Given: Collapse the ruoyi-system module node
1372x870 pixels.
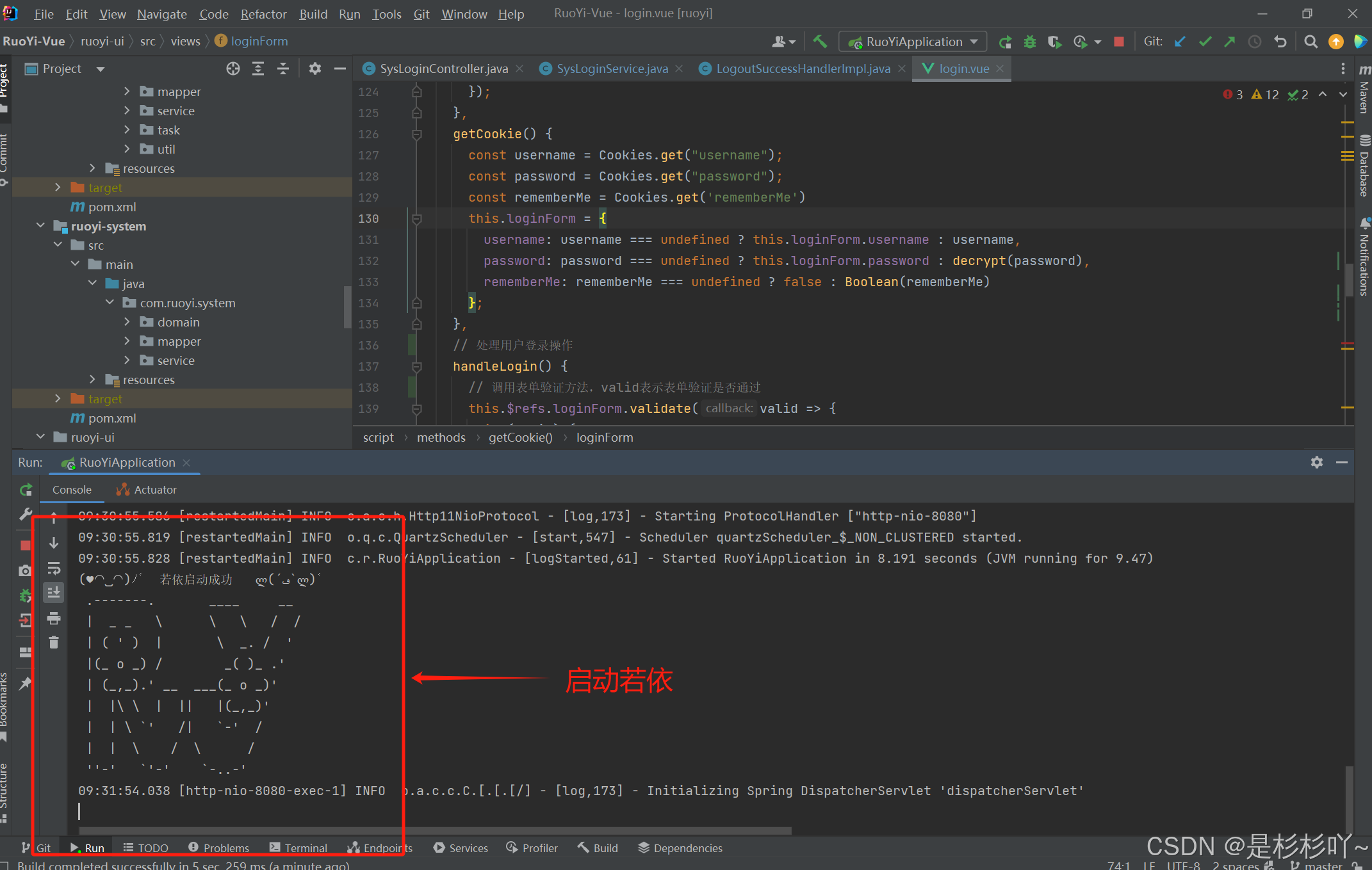Looking at the screenshot, I should coord(41,226).
